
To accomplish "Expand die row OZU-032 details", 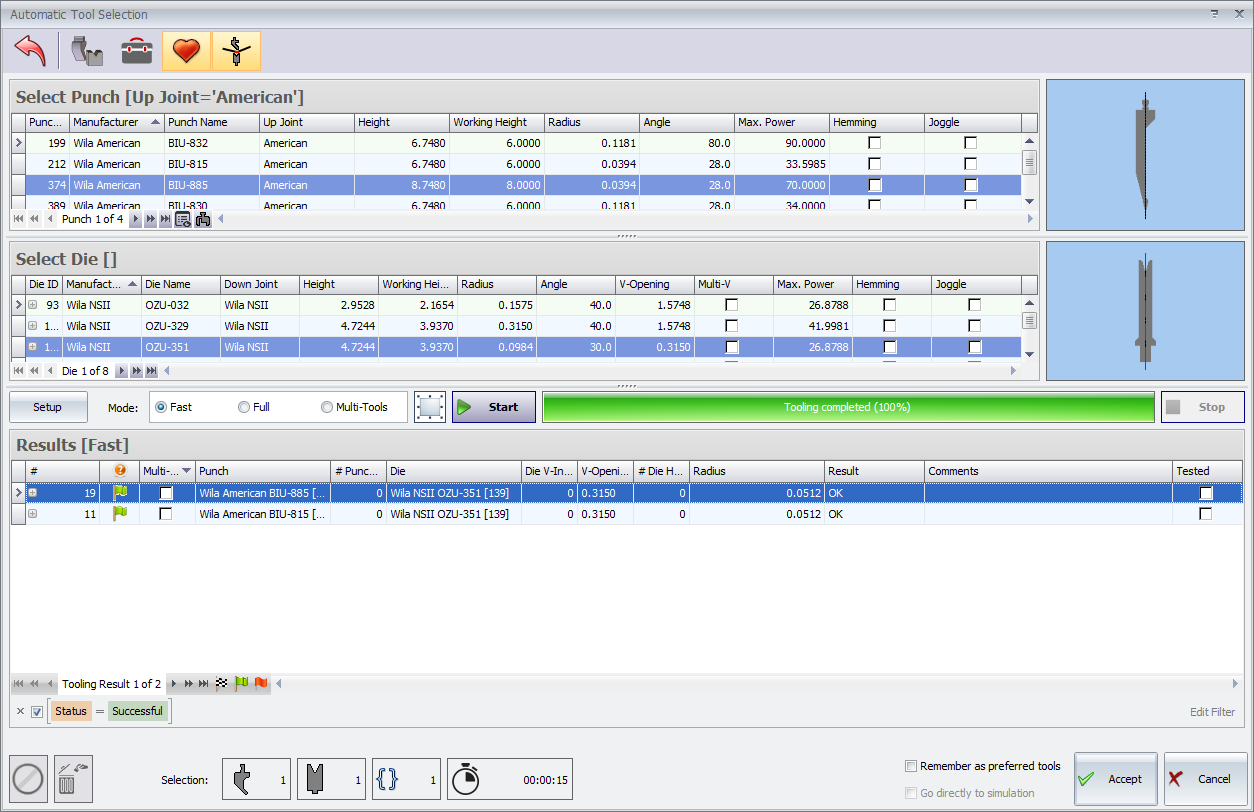I will (x=32, y=305).
